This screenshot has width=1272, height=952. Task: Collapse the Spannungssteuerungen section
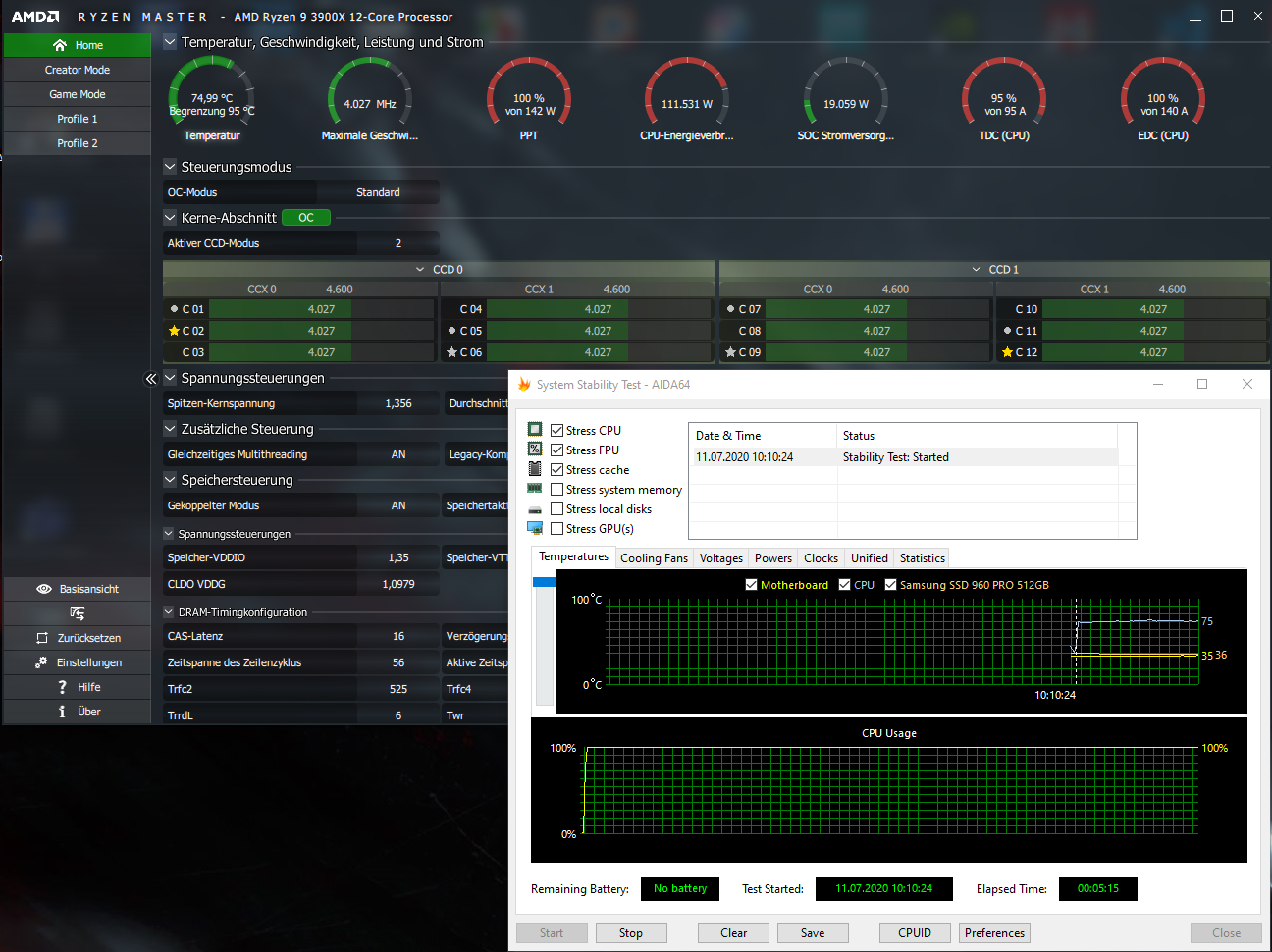[170, 378]
